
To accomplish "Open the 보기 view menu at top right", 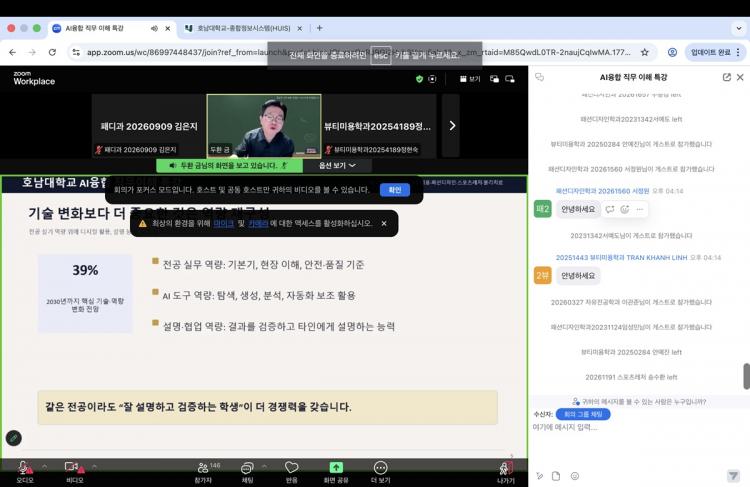I will click(469, 78).
